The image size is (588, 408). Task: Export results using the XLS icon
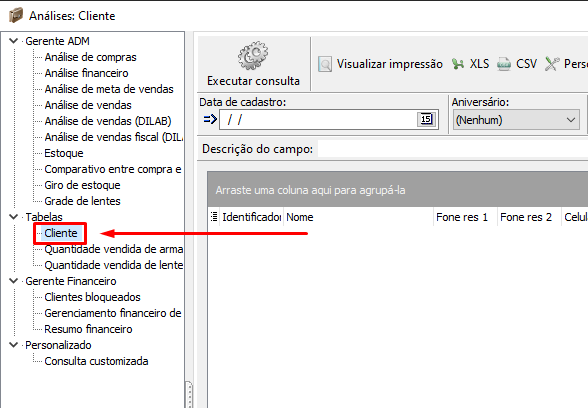click(x=458, y=64)
